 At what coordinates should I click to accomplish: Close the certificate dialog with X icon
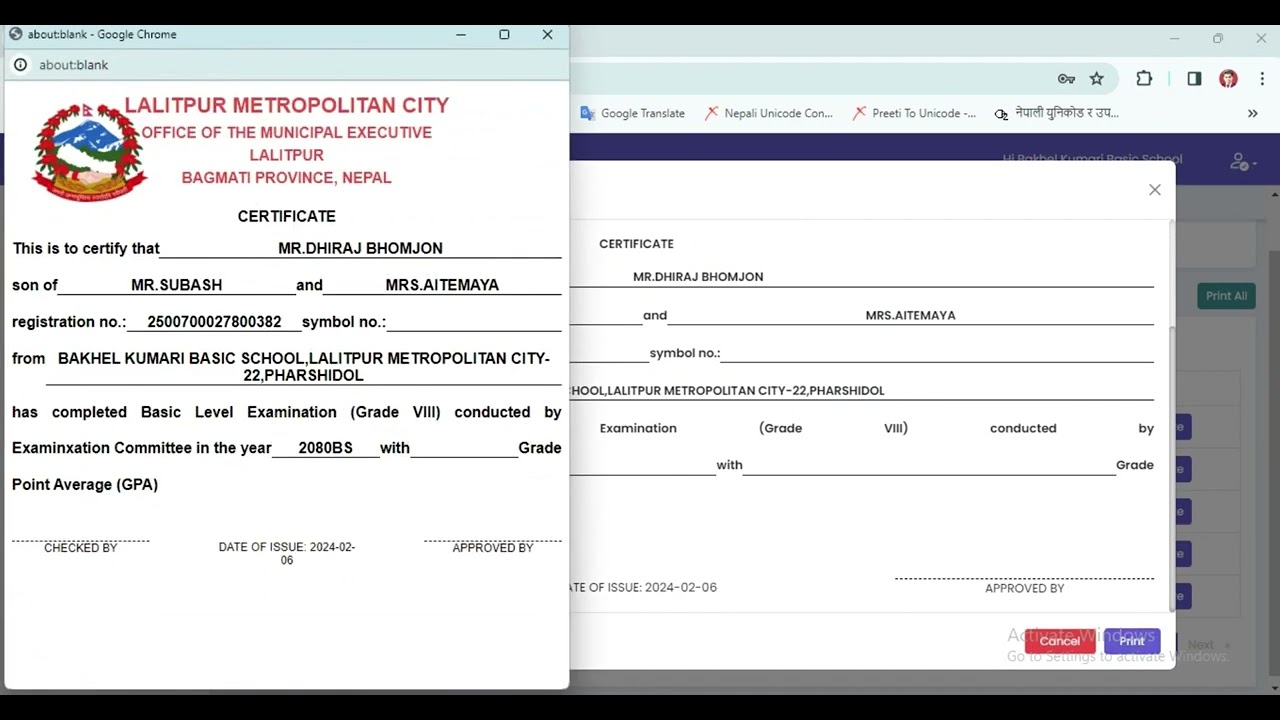point(1155,190)
